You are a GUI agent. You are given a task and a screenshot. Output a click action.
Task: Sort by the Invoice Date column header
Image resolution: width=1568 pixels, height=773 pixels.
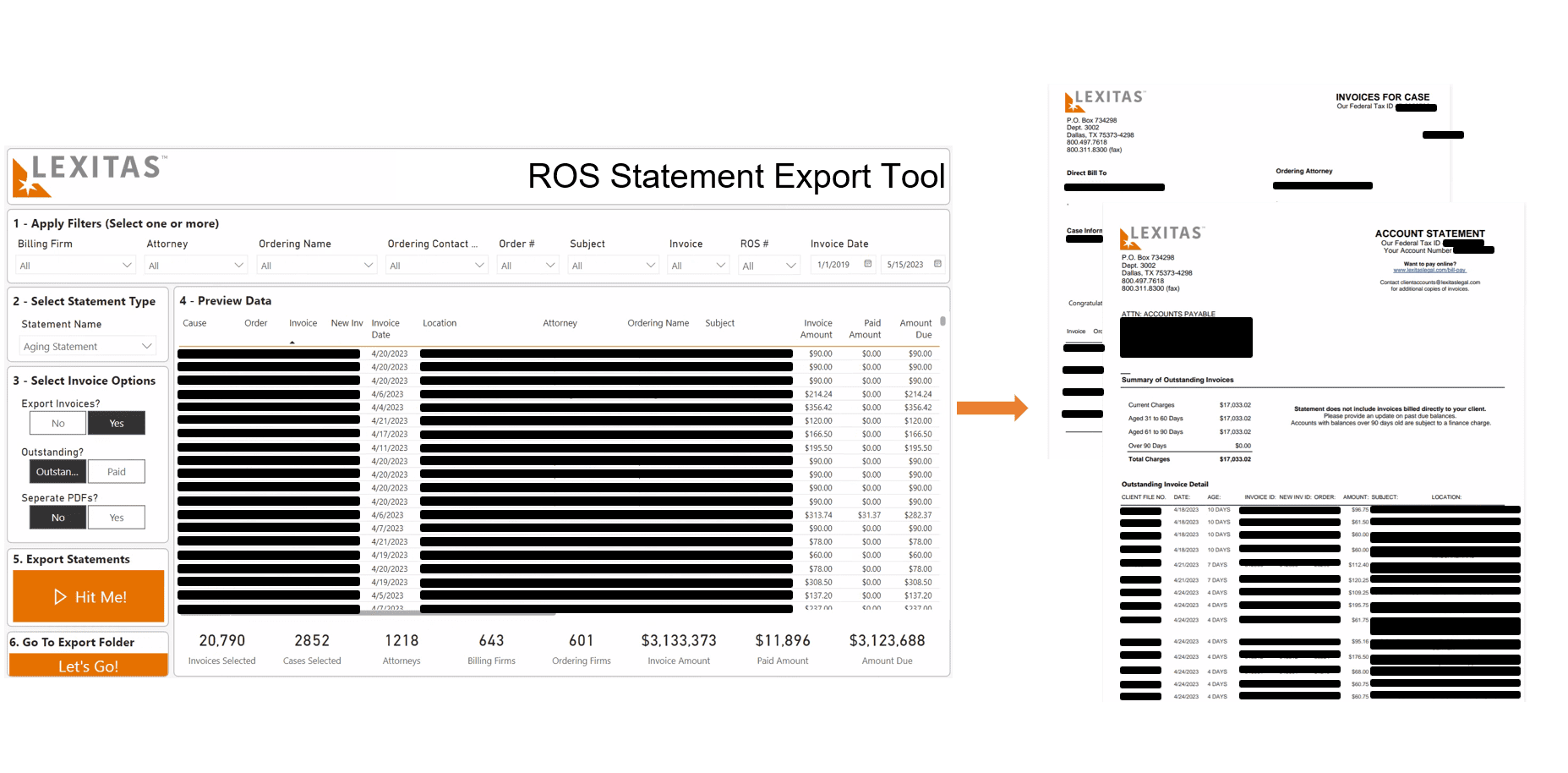(385, 328)
